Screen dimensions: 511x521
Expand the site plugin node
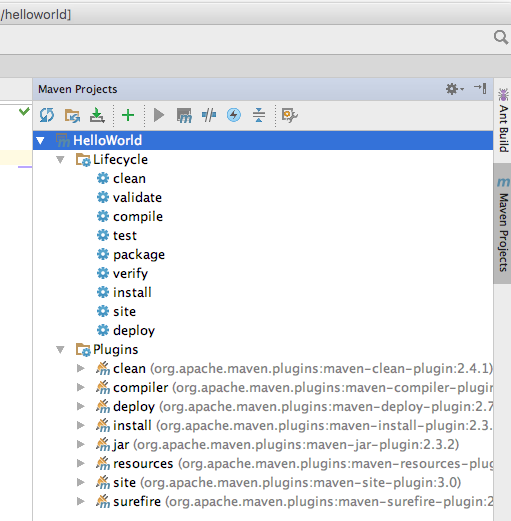click(x=80, y=483)
